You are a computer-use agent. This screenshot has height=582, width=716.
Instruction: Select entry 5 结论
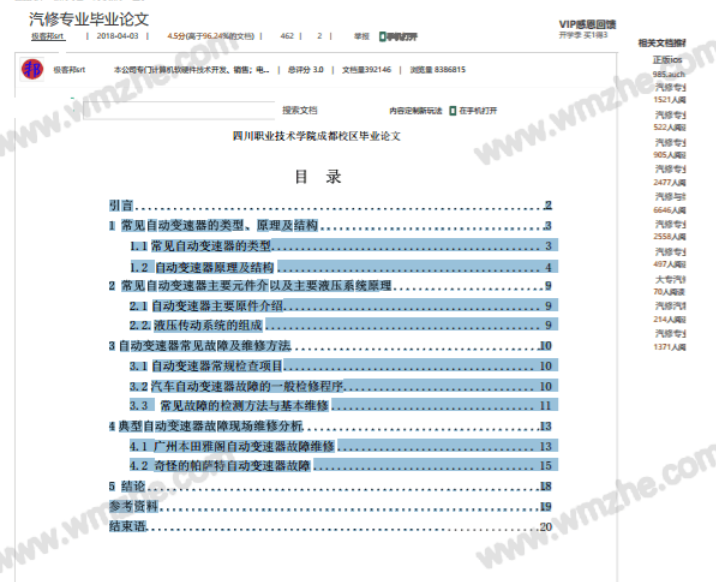coord(331,486)
